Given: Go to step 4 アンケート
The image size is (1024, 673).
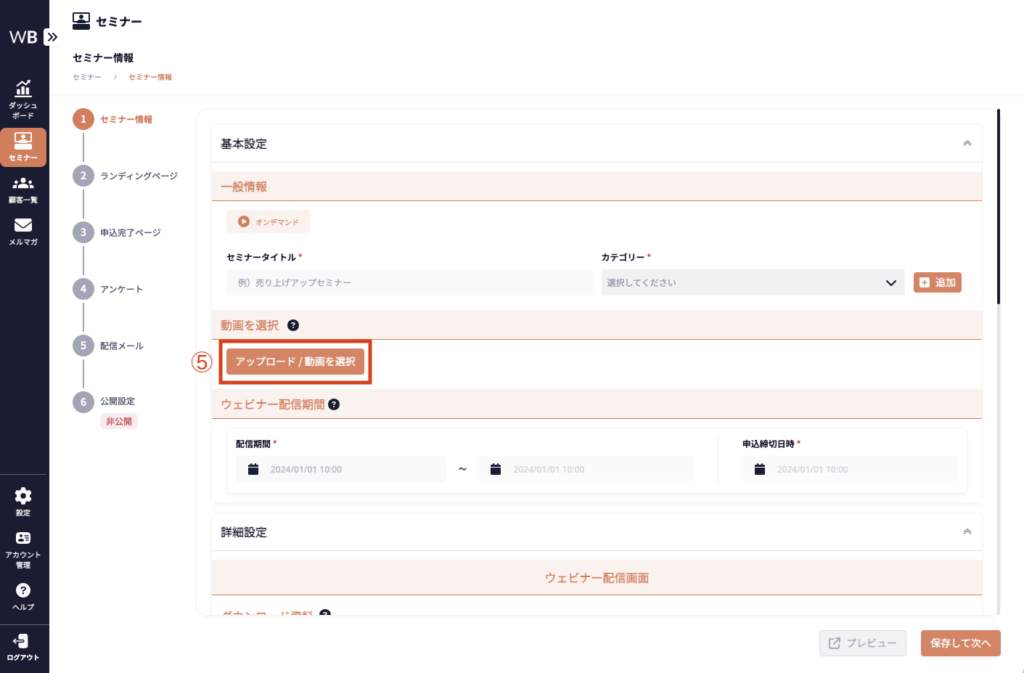Looking at the screenshot, I should [121, 289].
